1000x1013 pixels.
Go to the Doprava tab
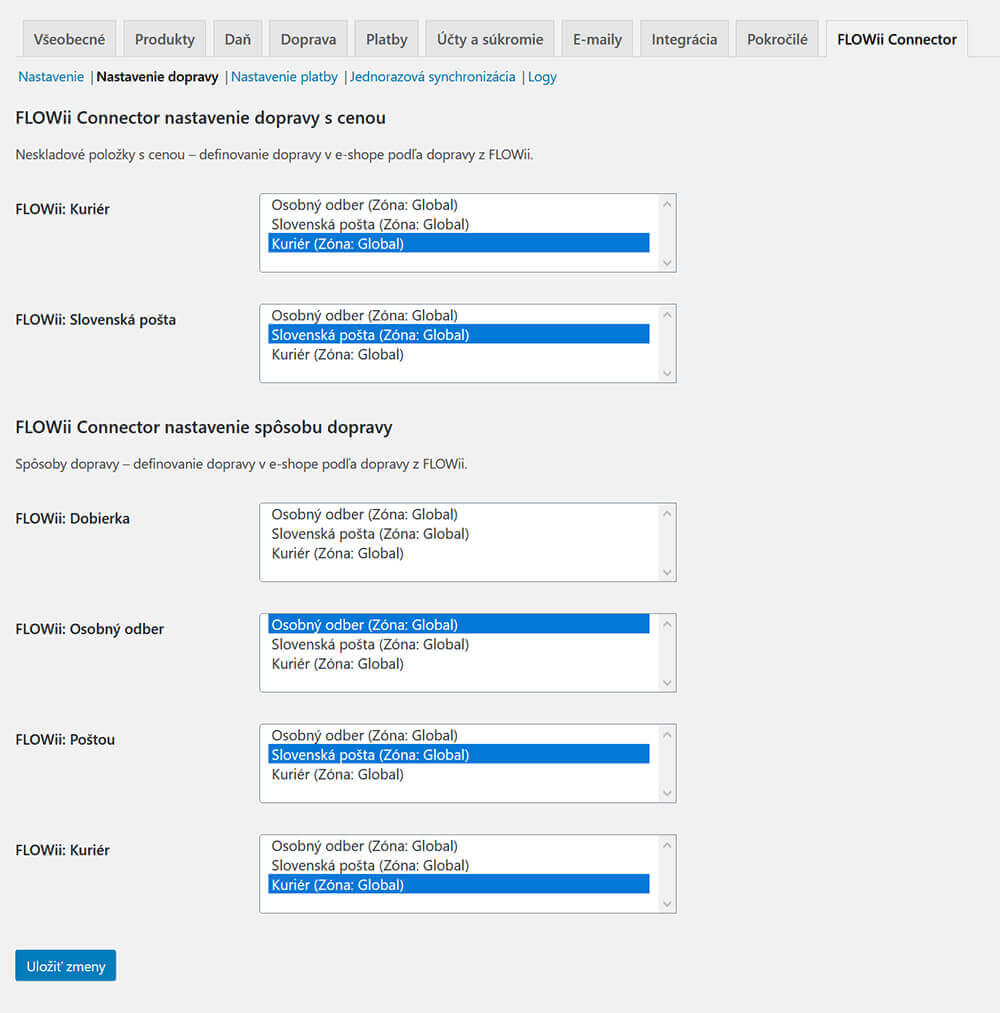point(308,39)
